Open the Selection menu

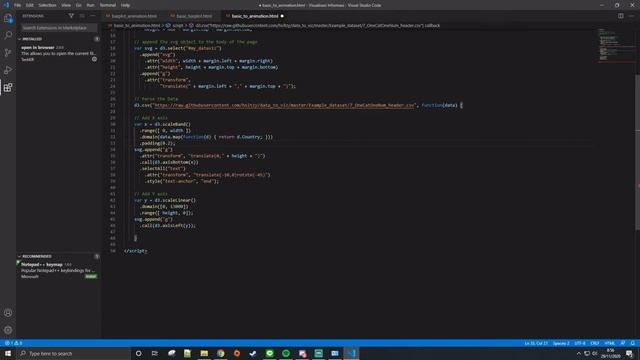click(x=47, y=5)
